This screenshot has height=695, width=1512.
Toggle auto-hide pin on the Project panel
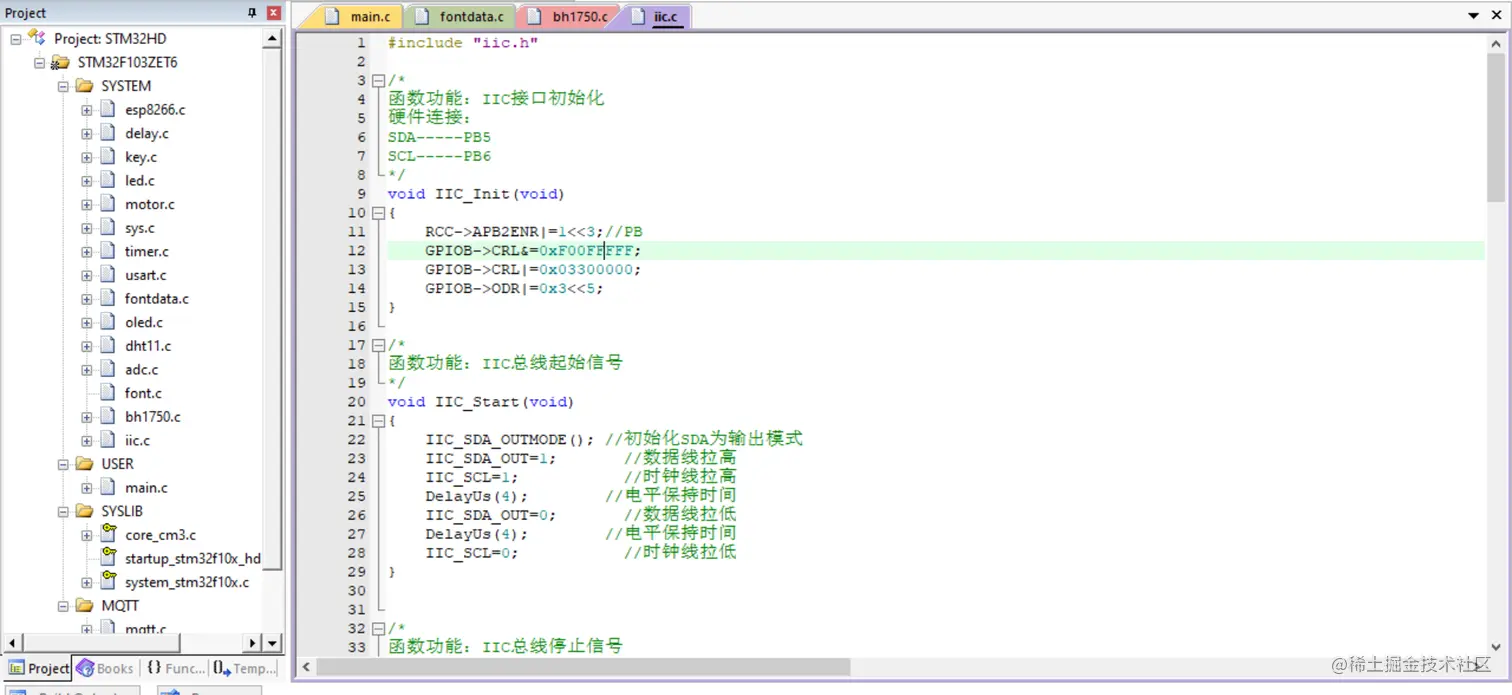coord(252,12)
